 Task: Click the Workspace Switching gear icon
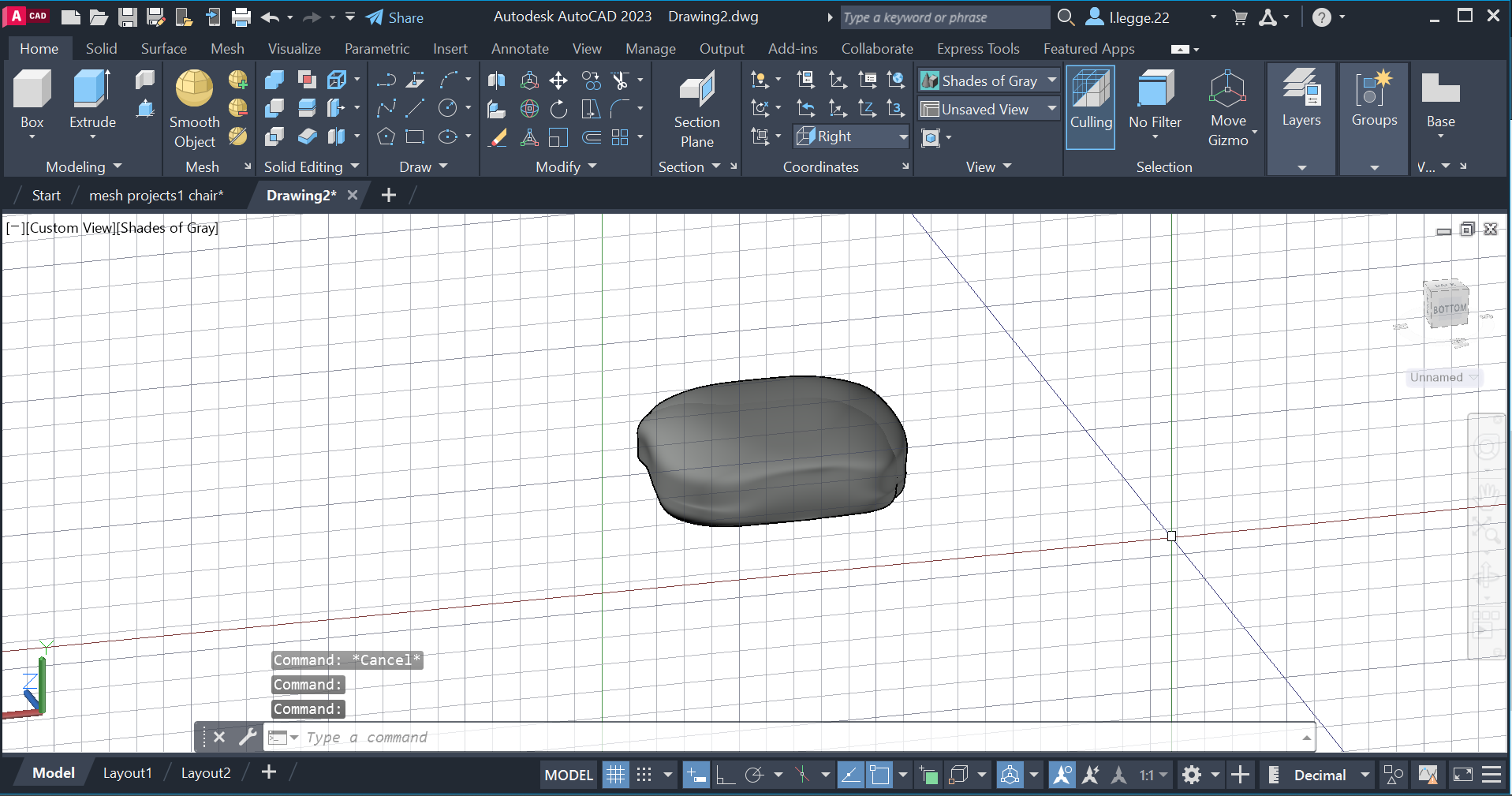[x=1191, y=775]
